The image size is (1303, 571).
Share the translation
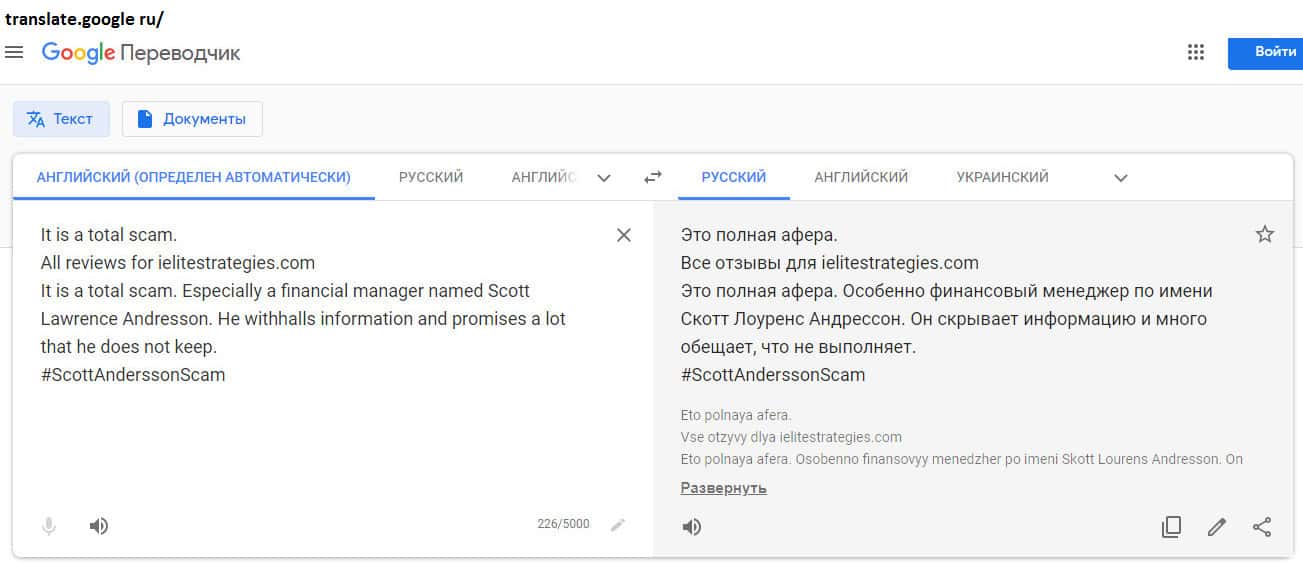(x=1262, y=527)
